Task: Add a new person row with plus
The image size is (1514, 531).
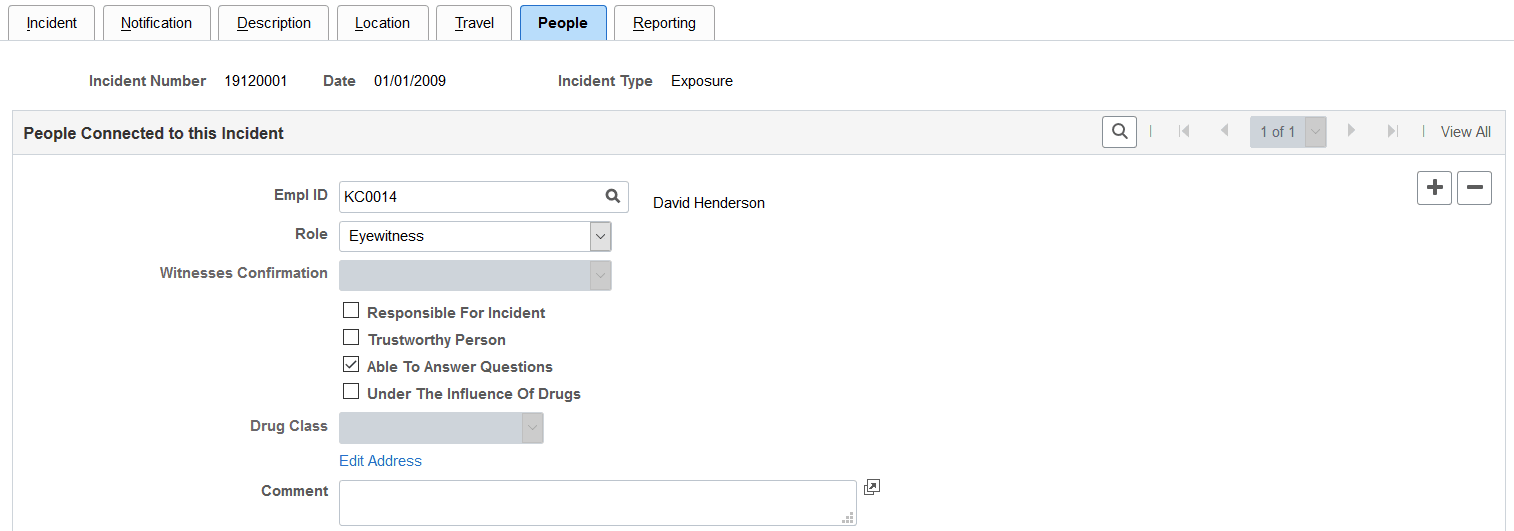Action: point(1434,188)
